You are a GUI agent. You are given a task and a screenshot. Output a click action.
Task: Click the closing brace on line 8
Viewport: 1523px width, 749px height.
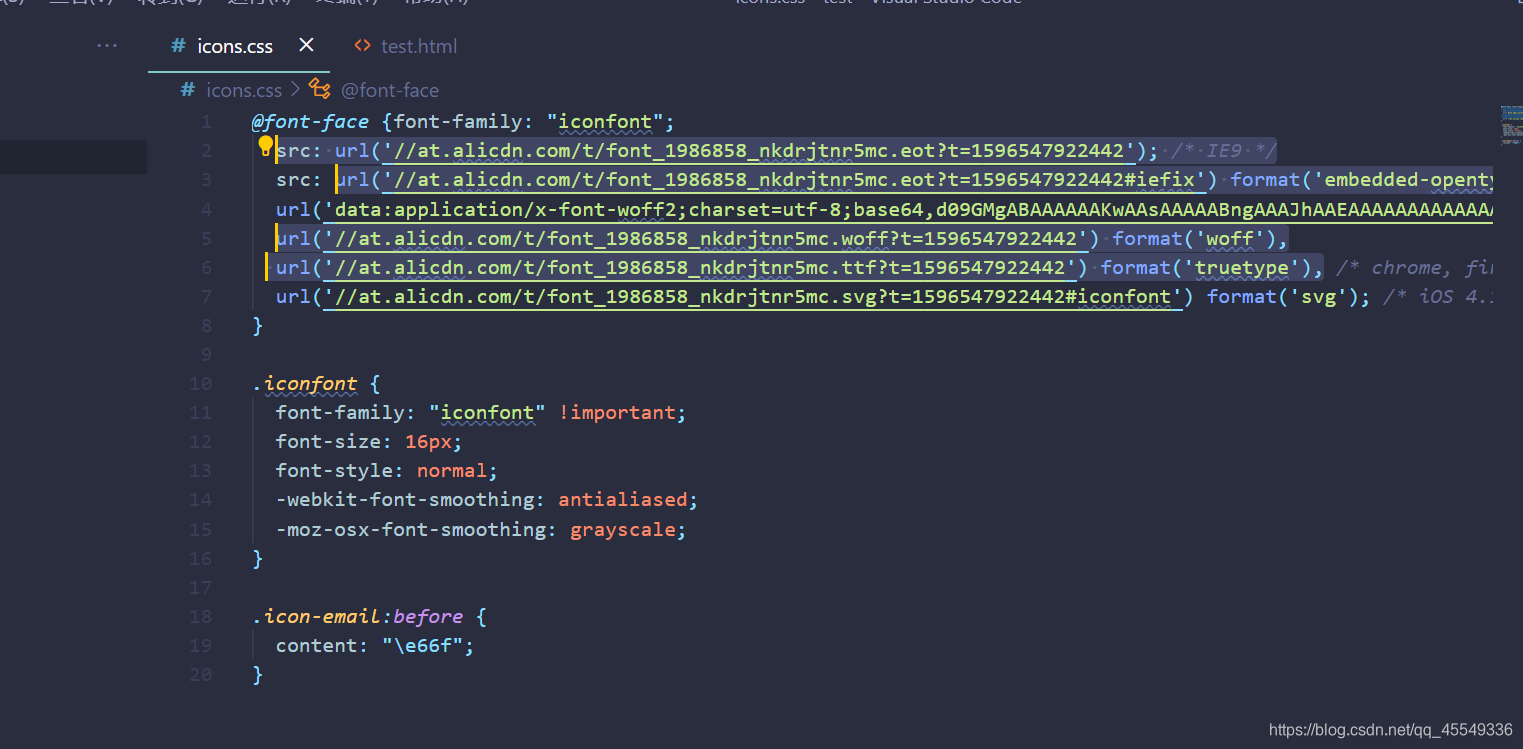coord(258,325)
